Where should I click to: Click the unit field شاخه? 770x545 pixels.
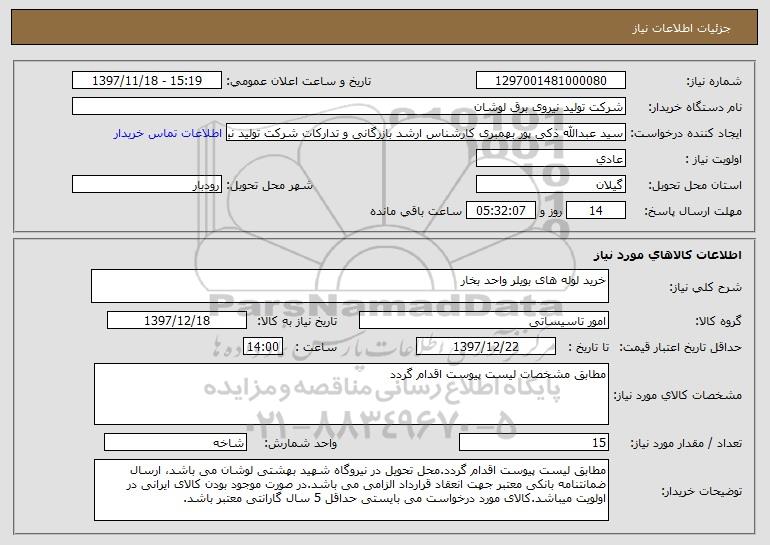175,442
